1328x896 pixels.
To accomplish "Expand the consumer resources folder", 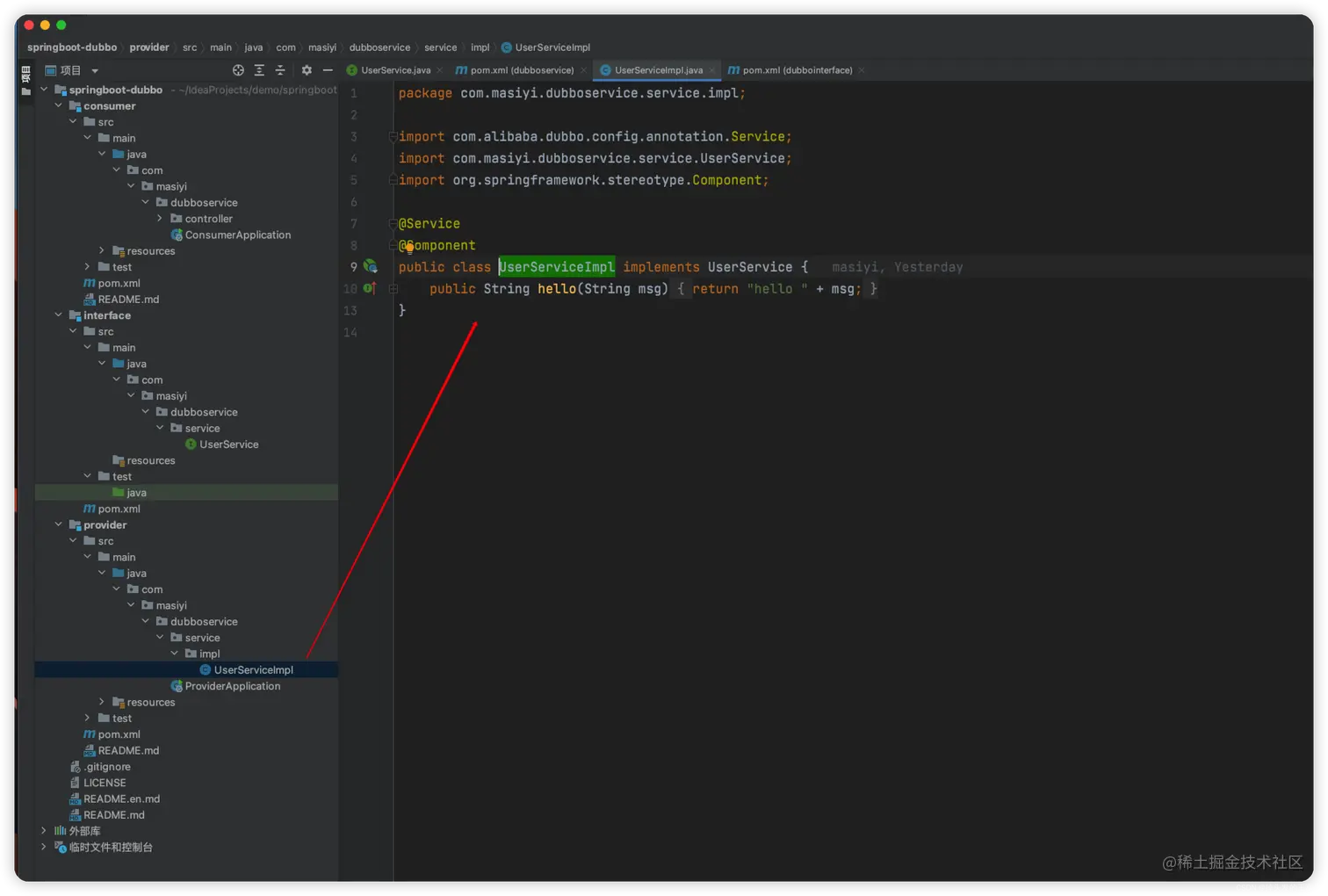I will [102, 250].
